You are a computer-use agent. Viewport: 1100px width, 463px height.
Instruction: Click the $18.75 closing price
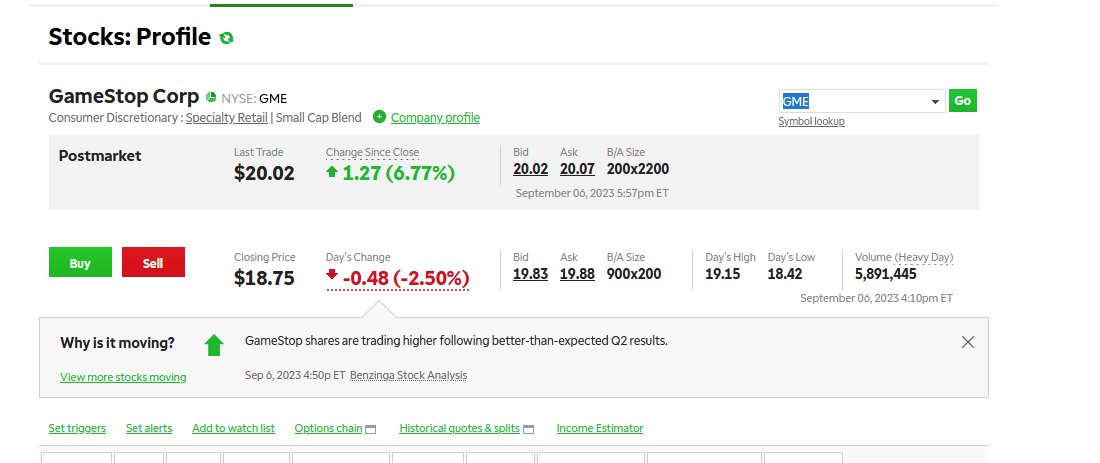[264, 279]
